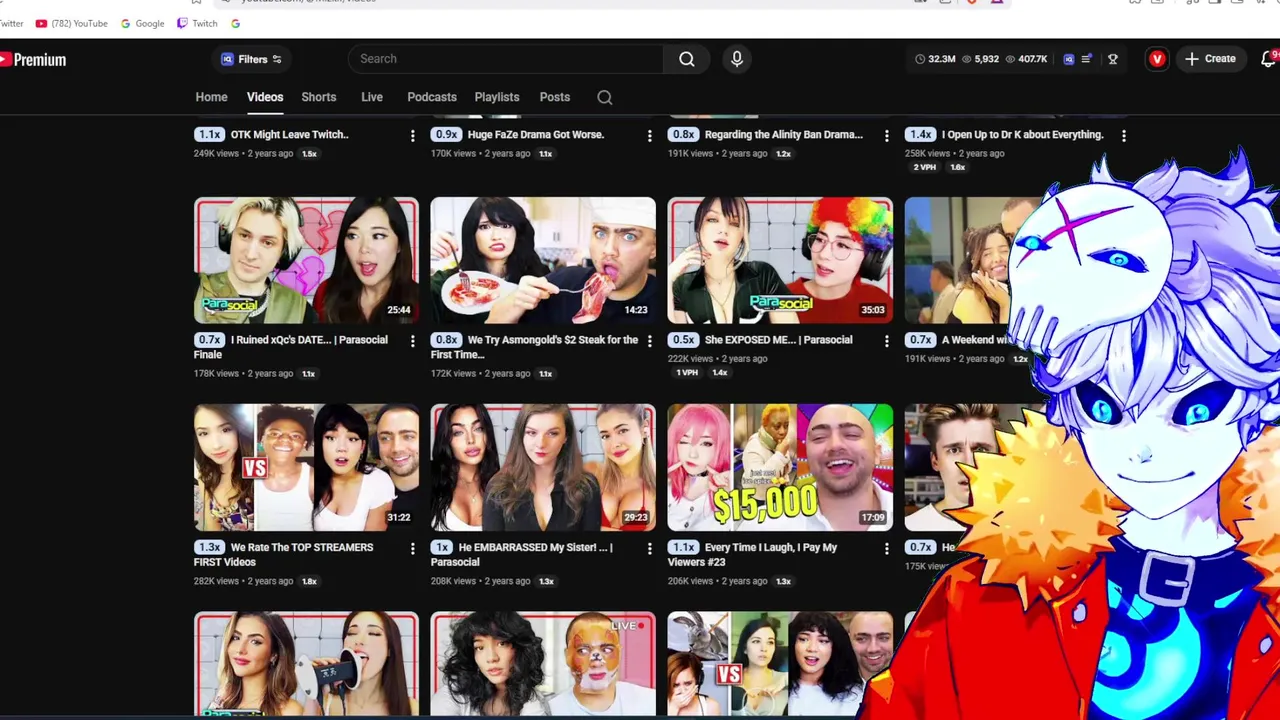1280x720 pixels.
Task: Click the unlabeled Google G bookmark icon
Action: [235, 23]
